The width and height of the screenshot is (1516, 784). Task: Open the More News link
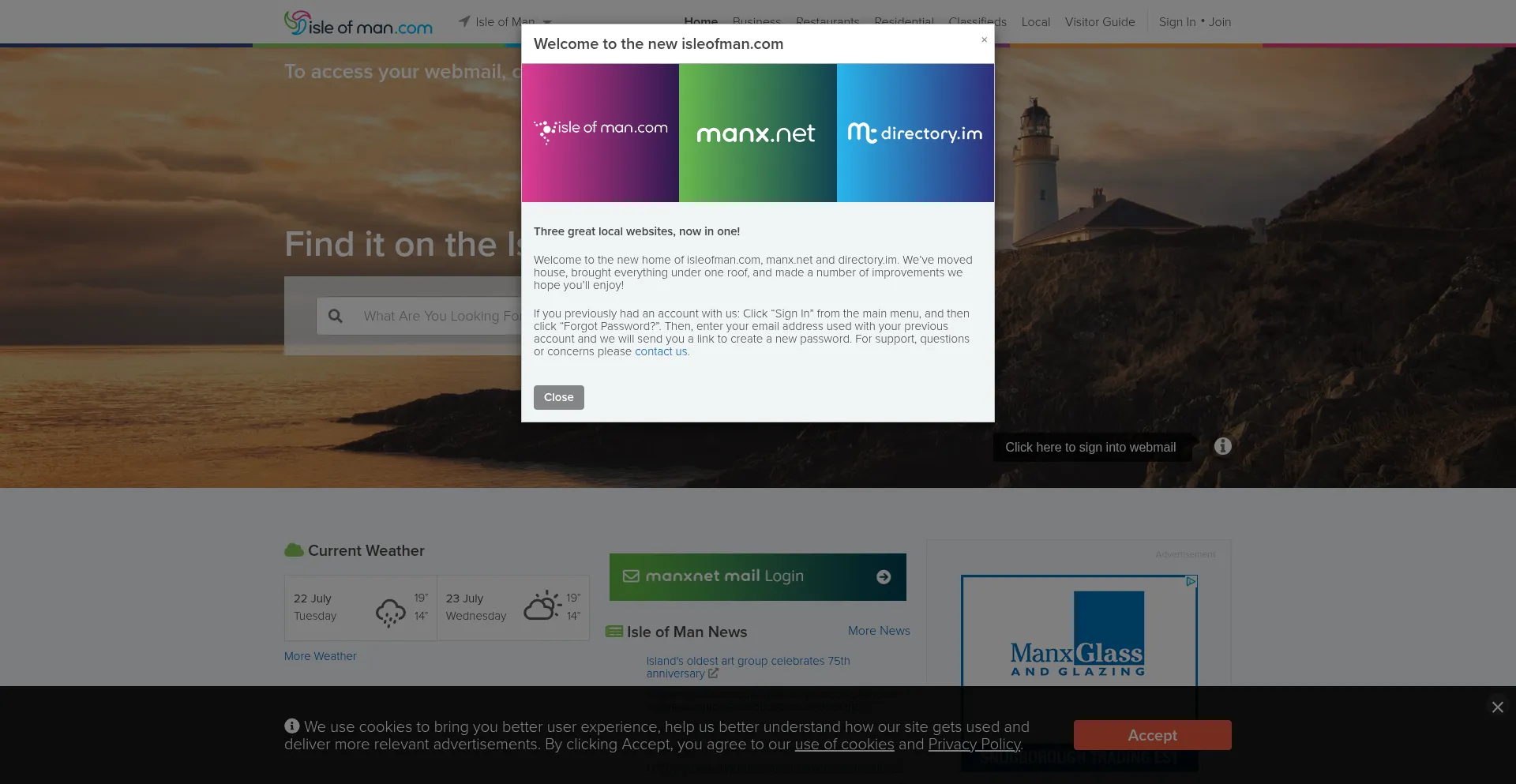pyautogui.click(x=879, y=631)
